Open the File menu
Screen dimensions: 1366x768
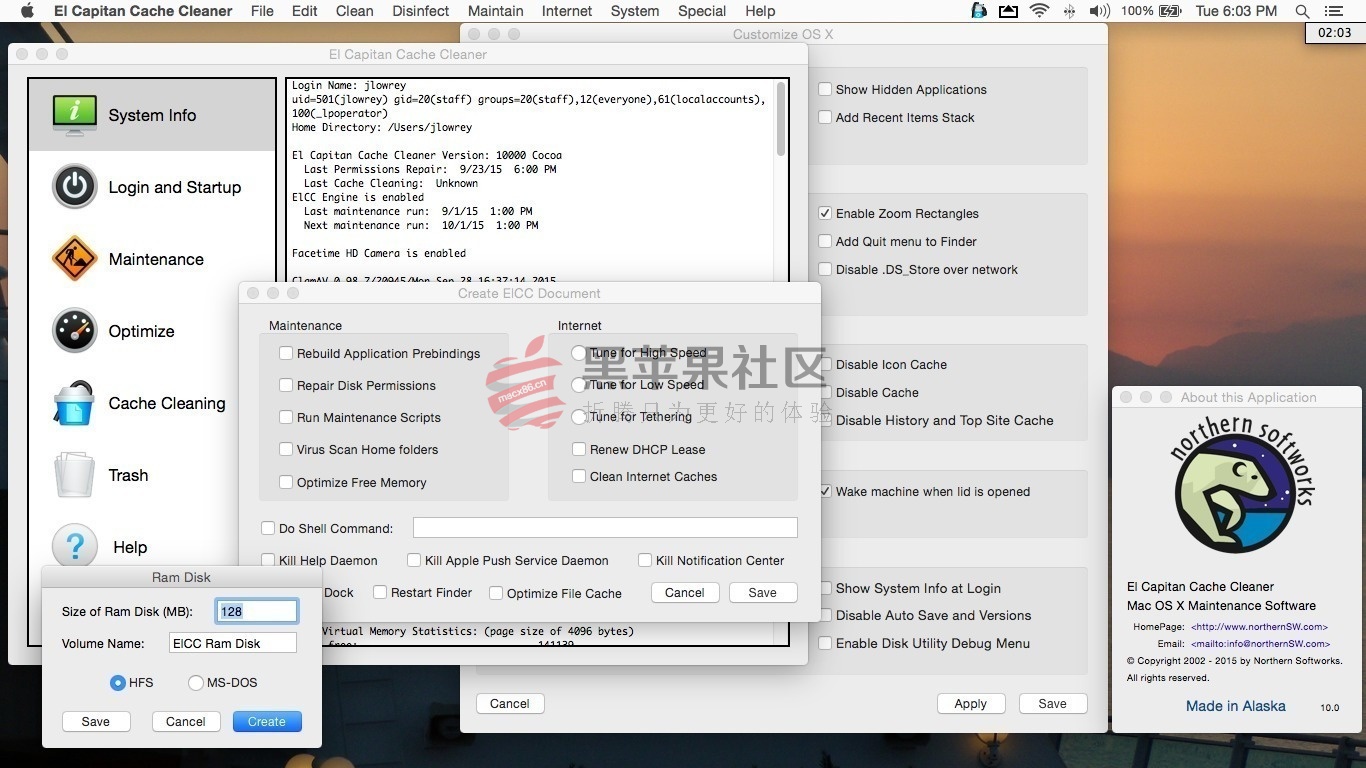[x=262, y=11]
